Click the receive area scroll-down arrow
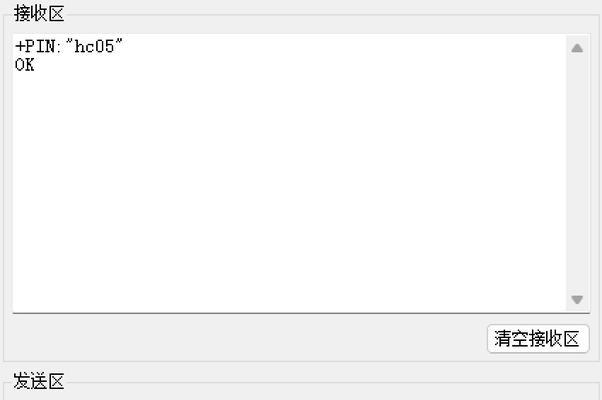The height and width of the screenshot is (400, 602). coord(577,299)
